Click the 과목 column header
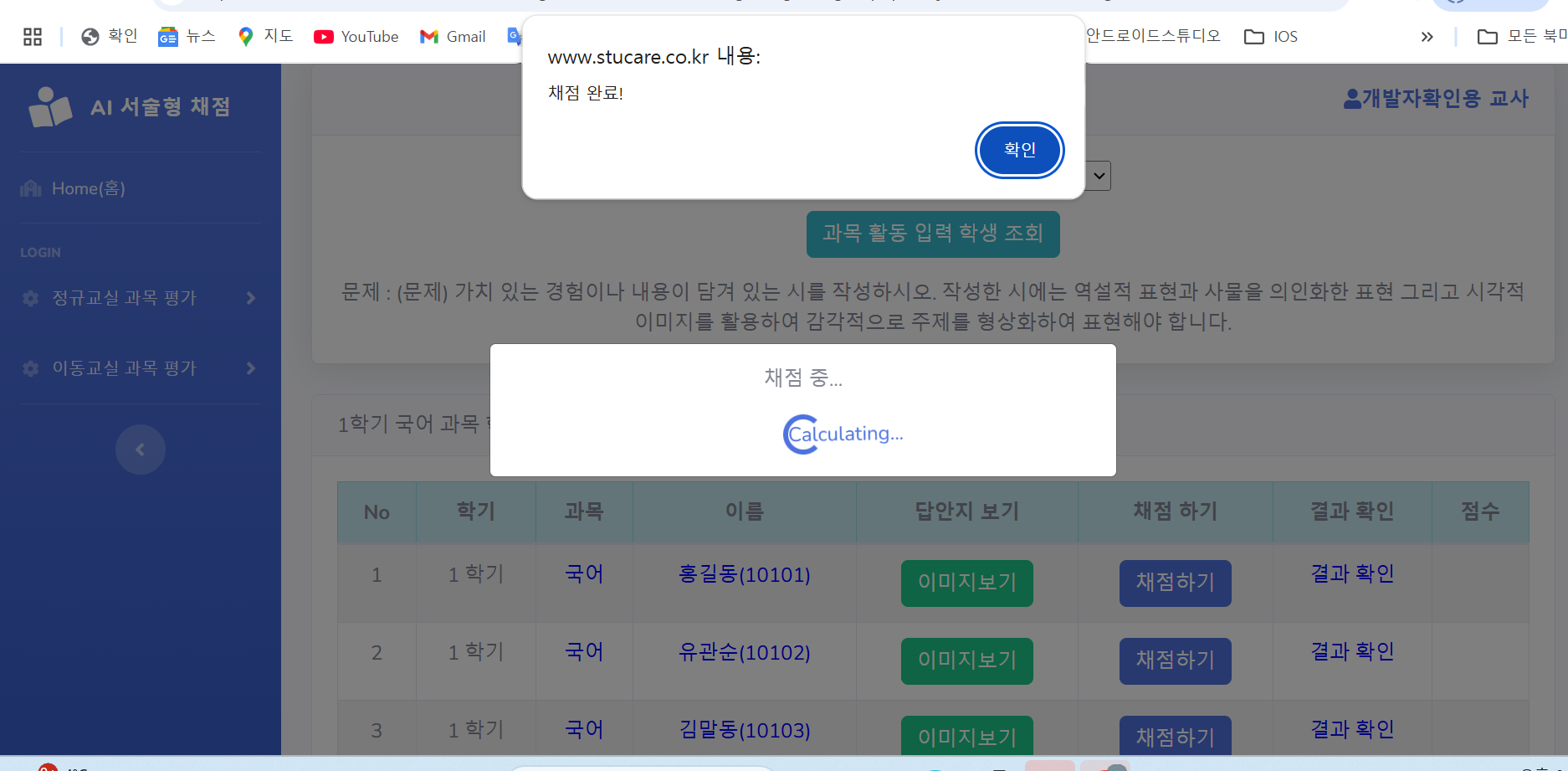1568x771 pixels. point(584,511)
